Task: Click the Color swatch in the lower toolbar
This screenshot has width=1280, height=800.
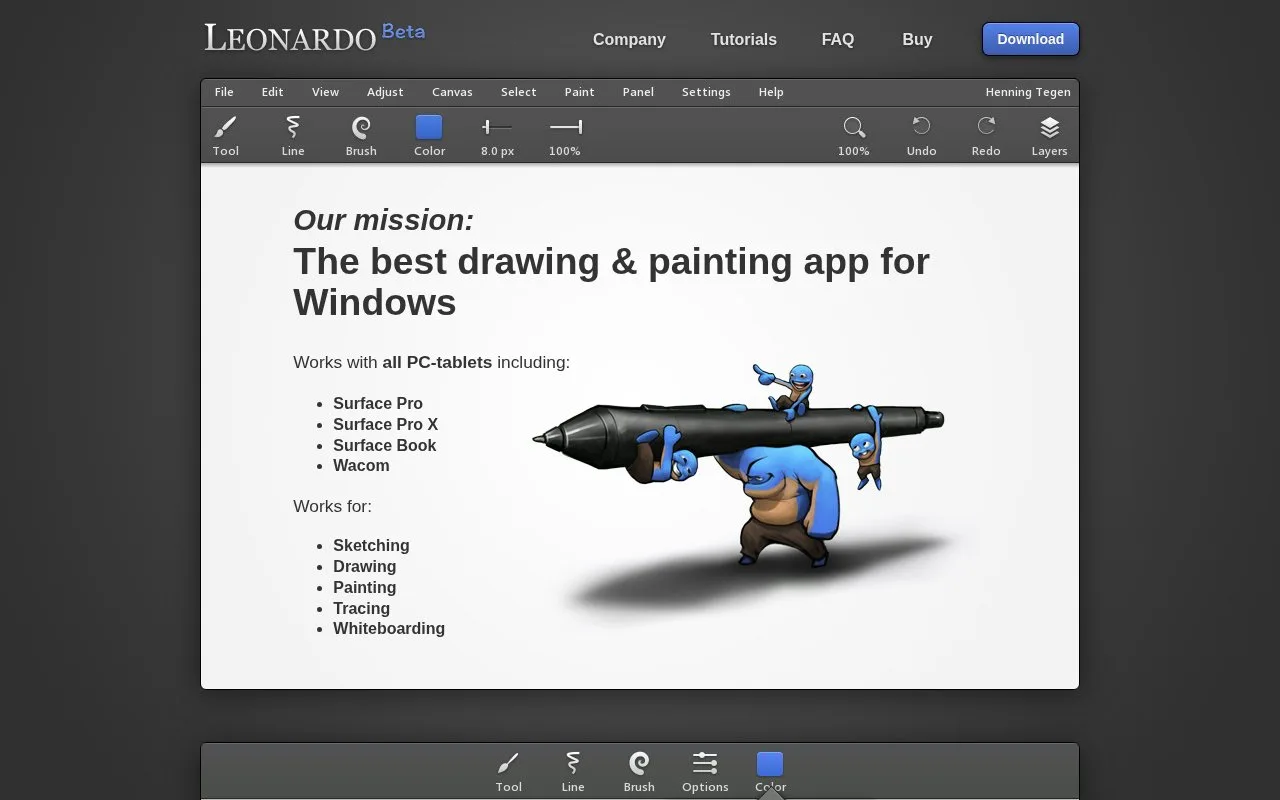Action: click(x=770, y=764)
